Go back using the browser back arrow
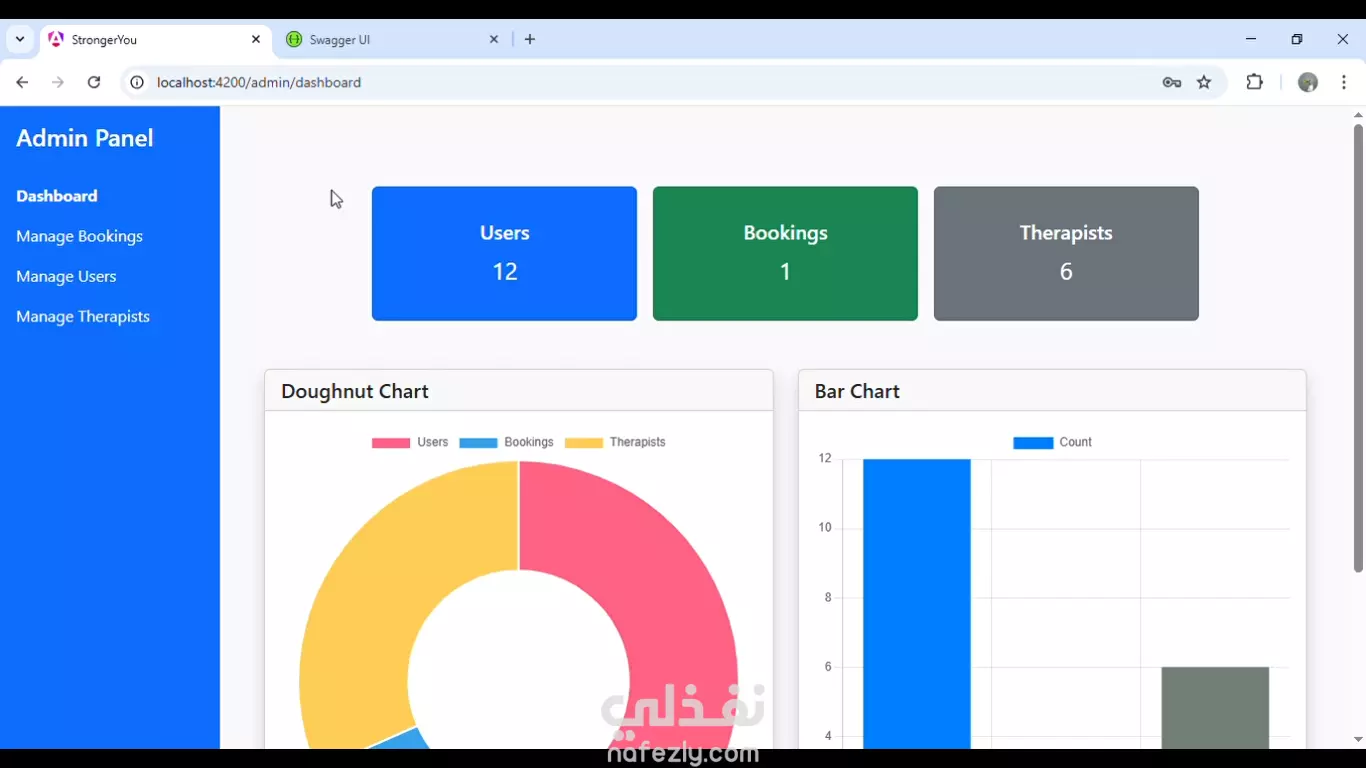 click(22, 82)
